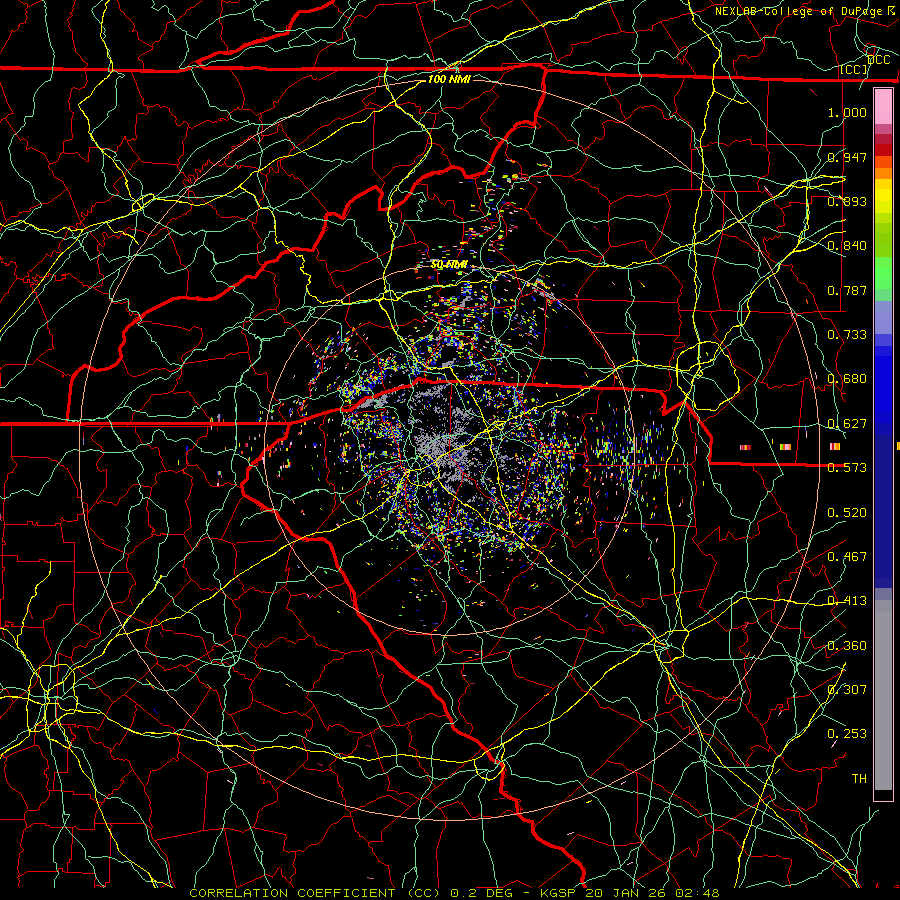Screen dimensions: 900x900
Task: Select the 0.520 scale value
Action: click(x=847, y=513)
